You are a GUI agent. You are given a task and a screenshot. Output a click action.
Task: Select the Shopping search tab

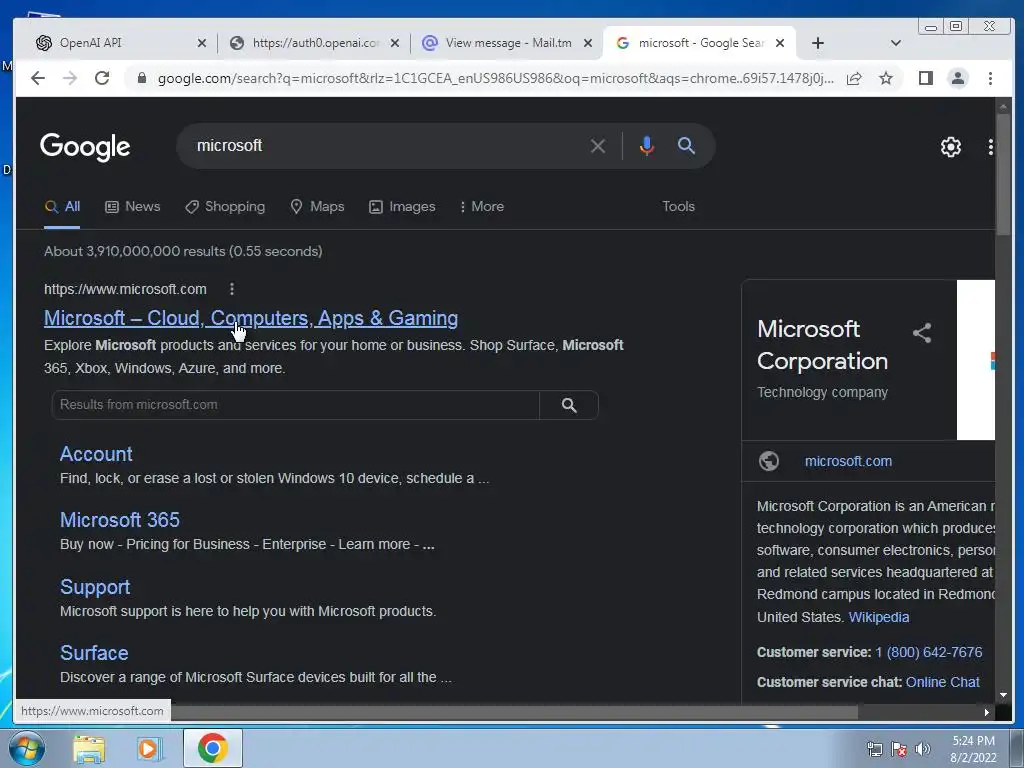(x=225, y=206)
